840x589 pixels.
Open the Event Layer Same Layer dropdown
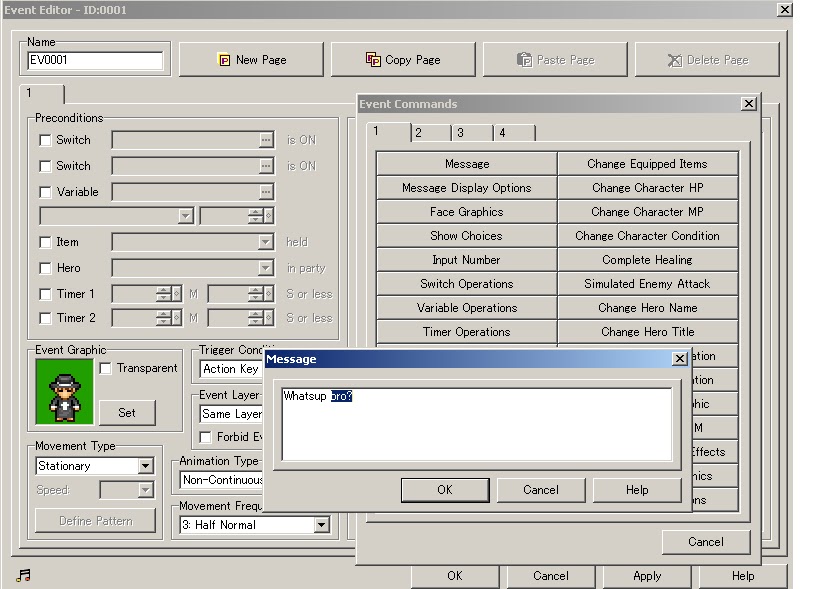coord(232,414)
